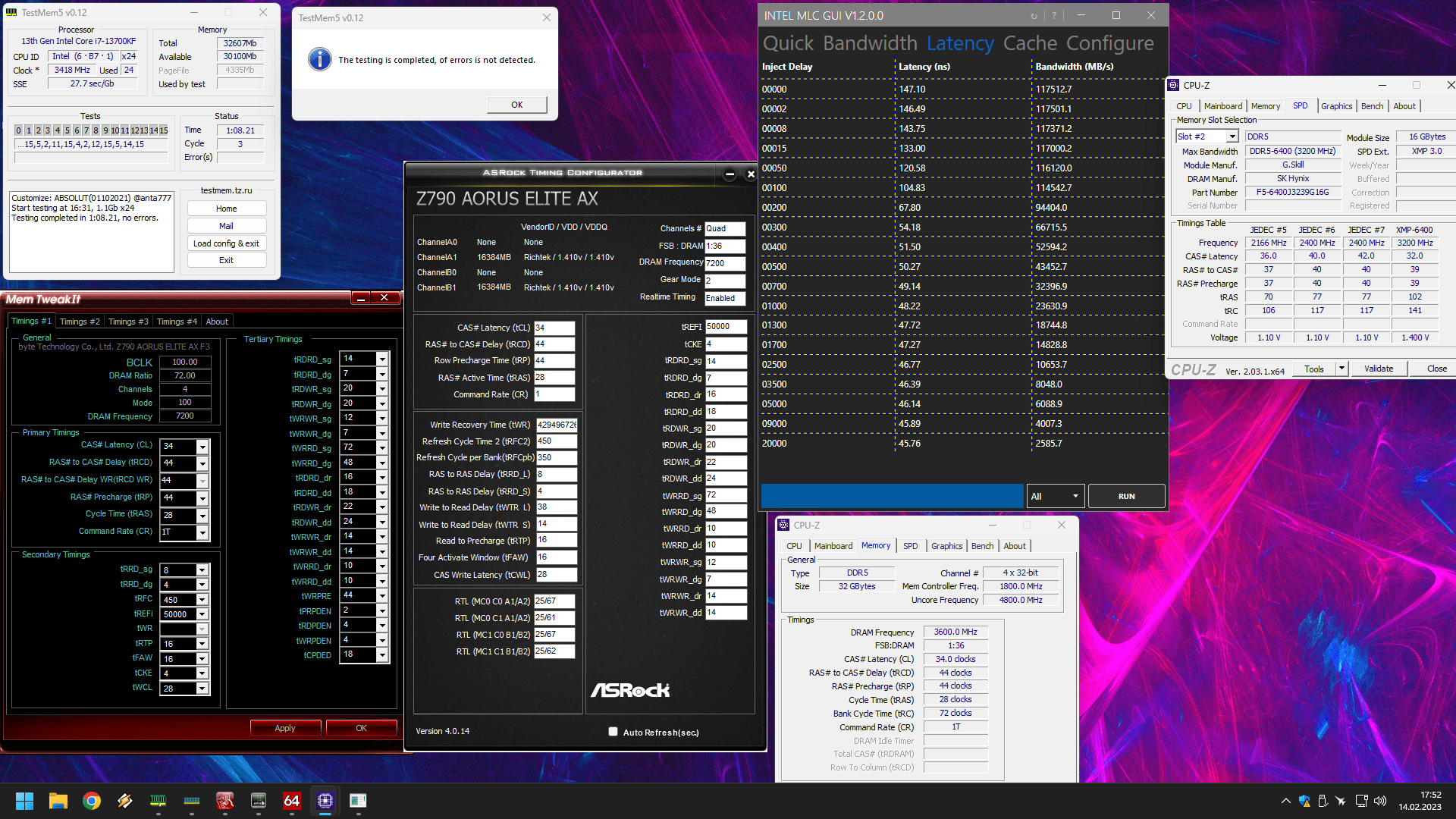Open Google Chrome from the taskbar
This screenshot has width=1456, height=819.
pyautogui.click(x=92, y=801)
